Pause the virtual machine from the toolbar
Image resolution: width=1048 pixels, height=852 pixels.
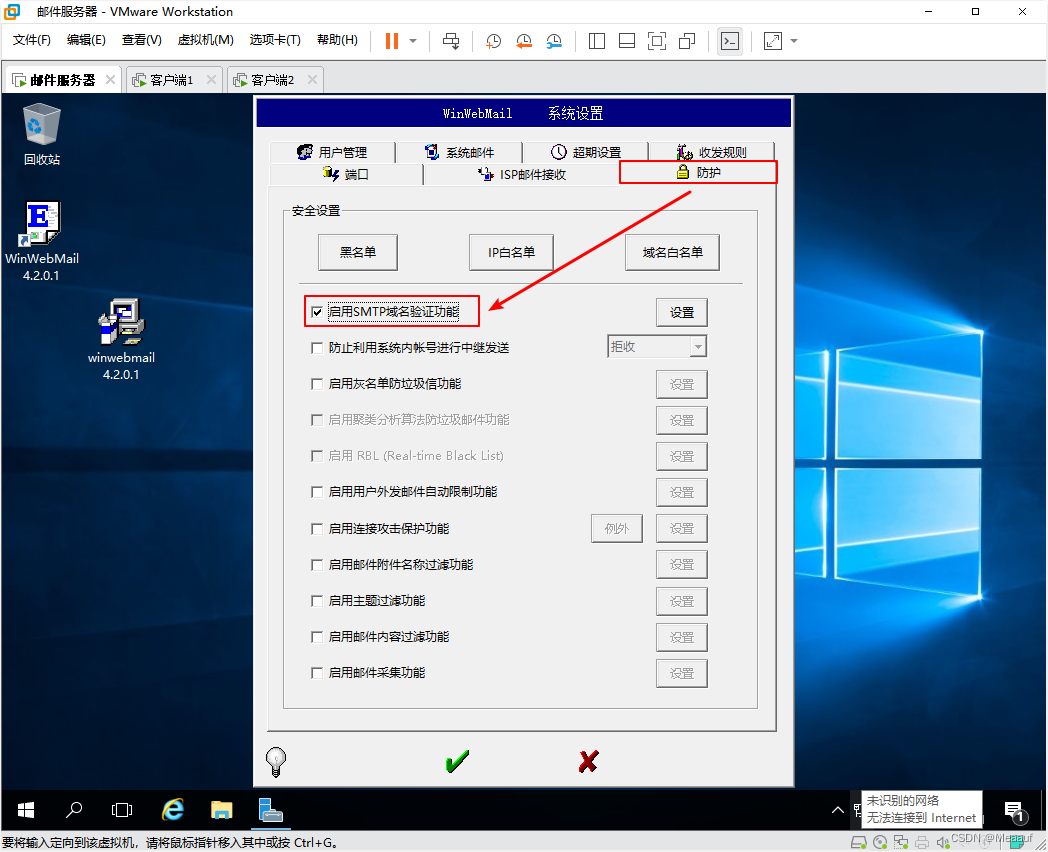click(392, 41)
